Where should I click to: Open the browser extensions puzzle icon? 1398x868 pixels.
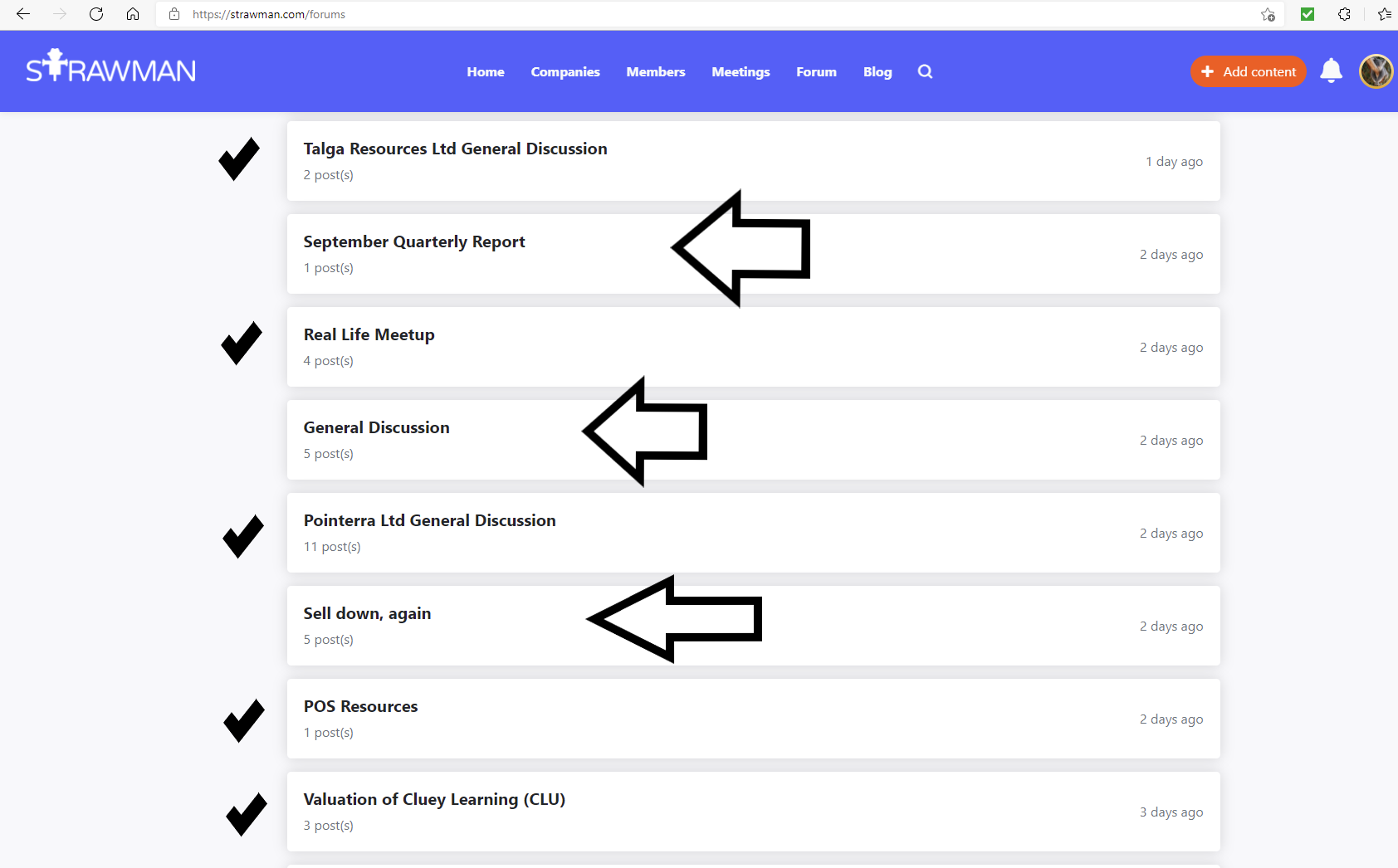[1344, 14]
